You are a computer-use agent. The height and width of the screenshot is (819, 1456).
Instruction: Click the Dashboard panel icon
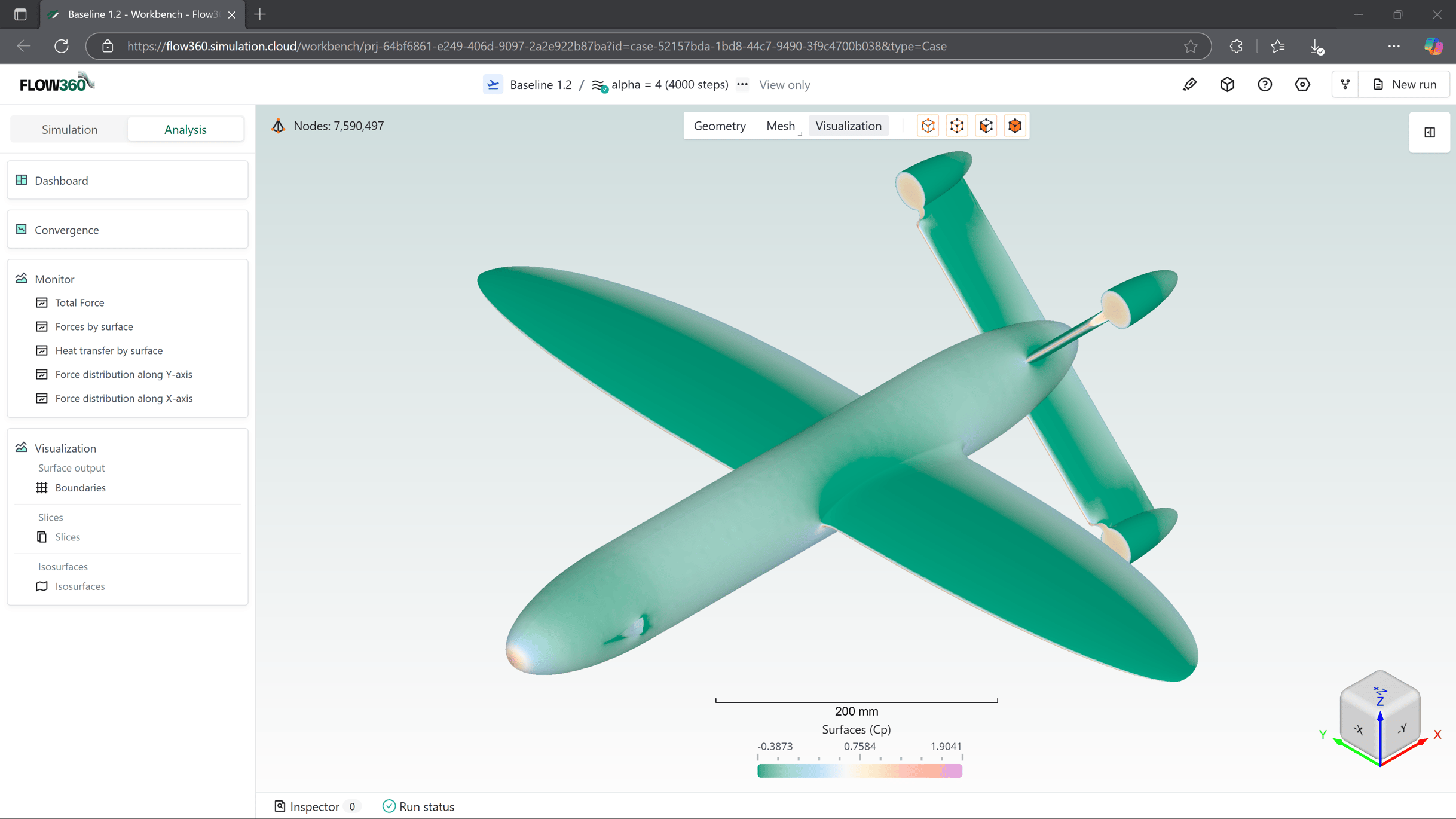click(22, 180)
